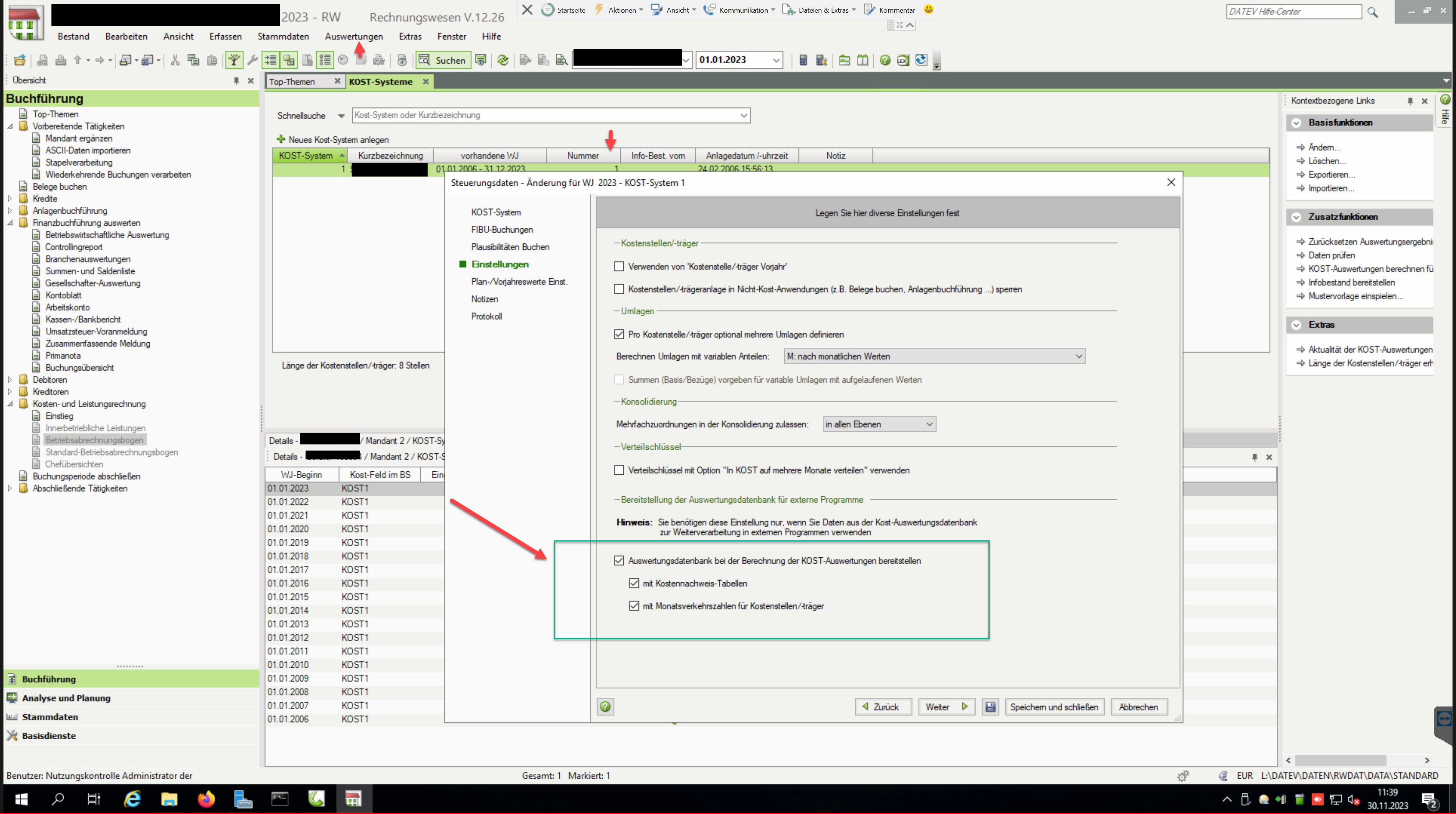Enable 'Verwenden von Kostenstelle/-träger Vorjahr'
This screenshot has height=814, width=1456.
coord(620,266)
